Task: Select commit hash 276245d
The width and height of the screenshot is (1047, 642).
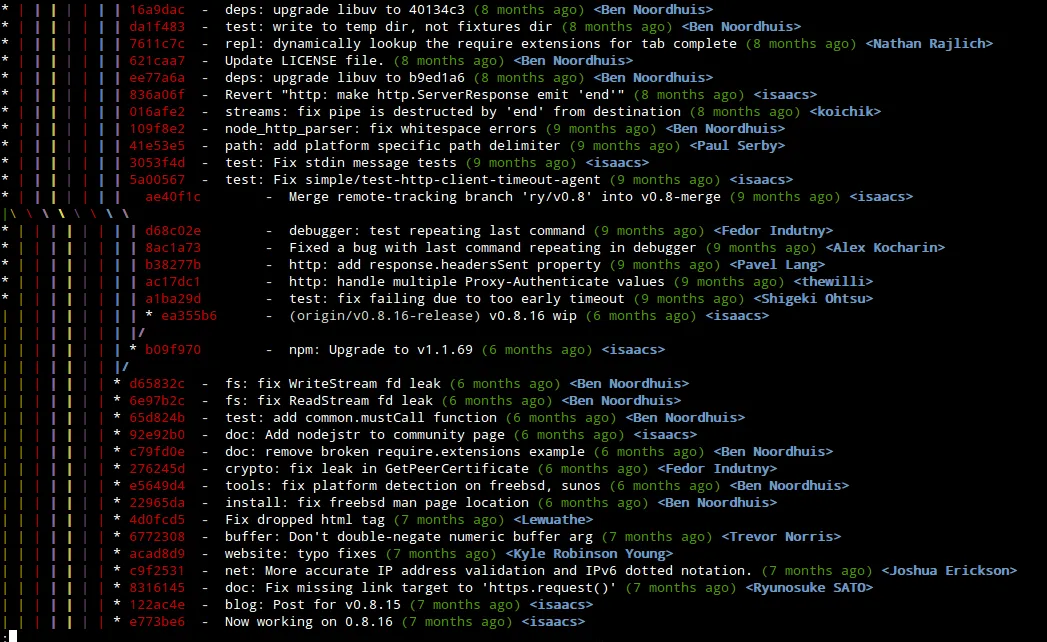Action: [157, 469]
